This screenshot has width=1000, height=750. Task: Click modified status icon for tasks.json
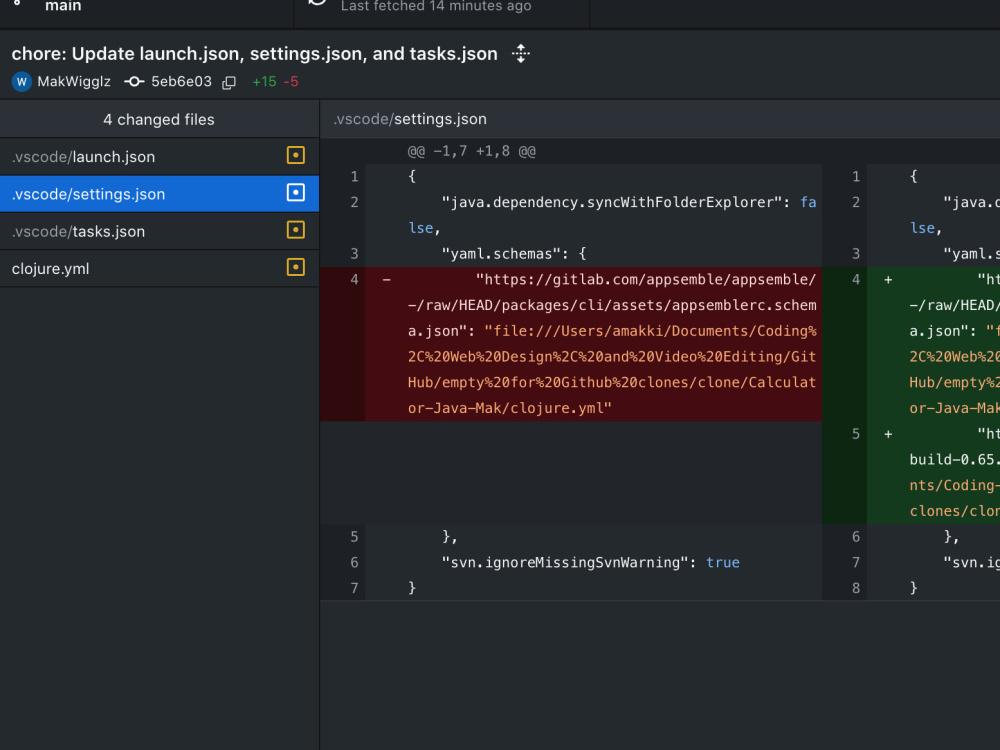point(295,230)
